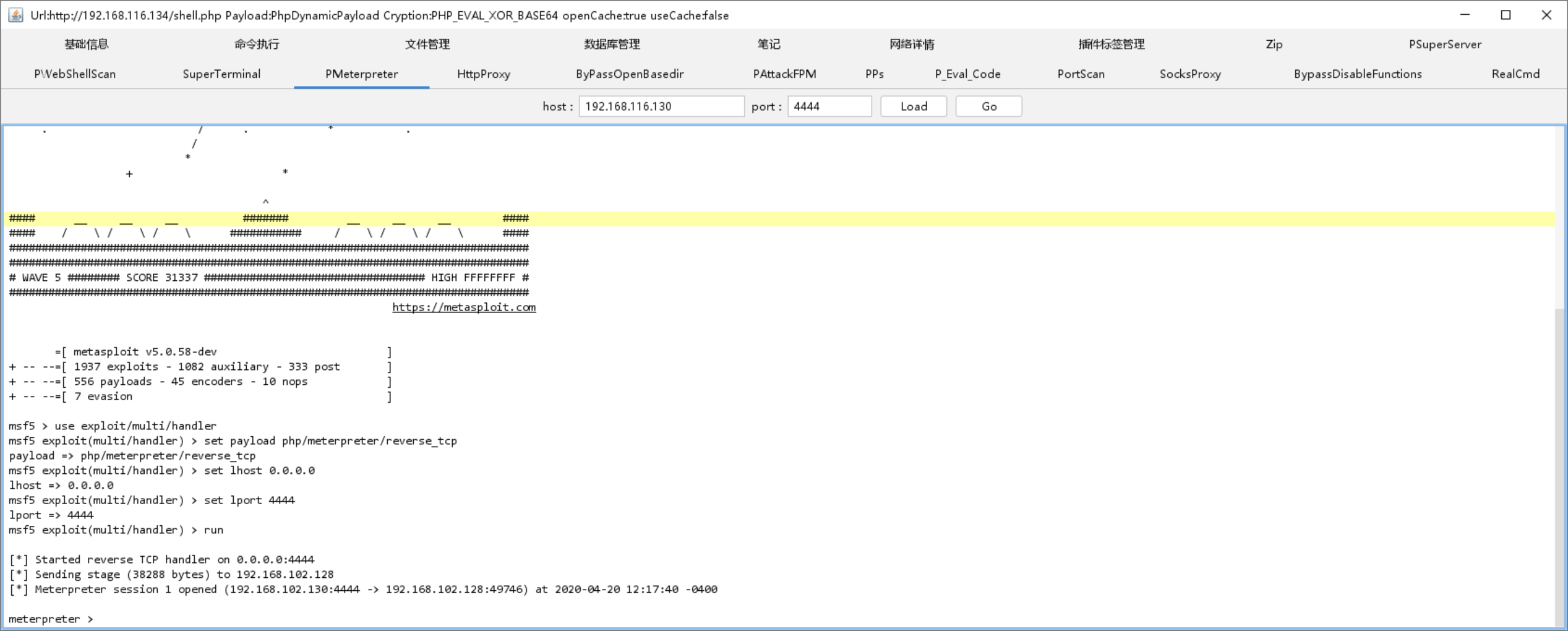Click the Load button

click(x=914, y=106)
